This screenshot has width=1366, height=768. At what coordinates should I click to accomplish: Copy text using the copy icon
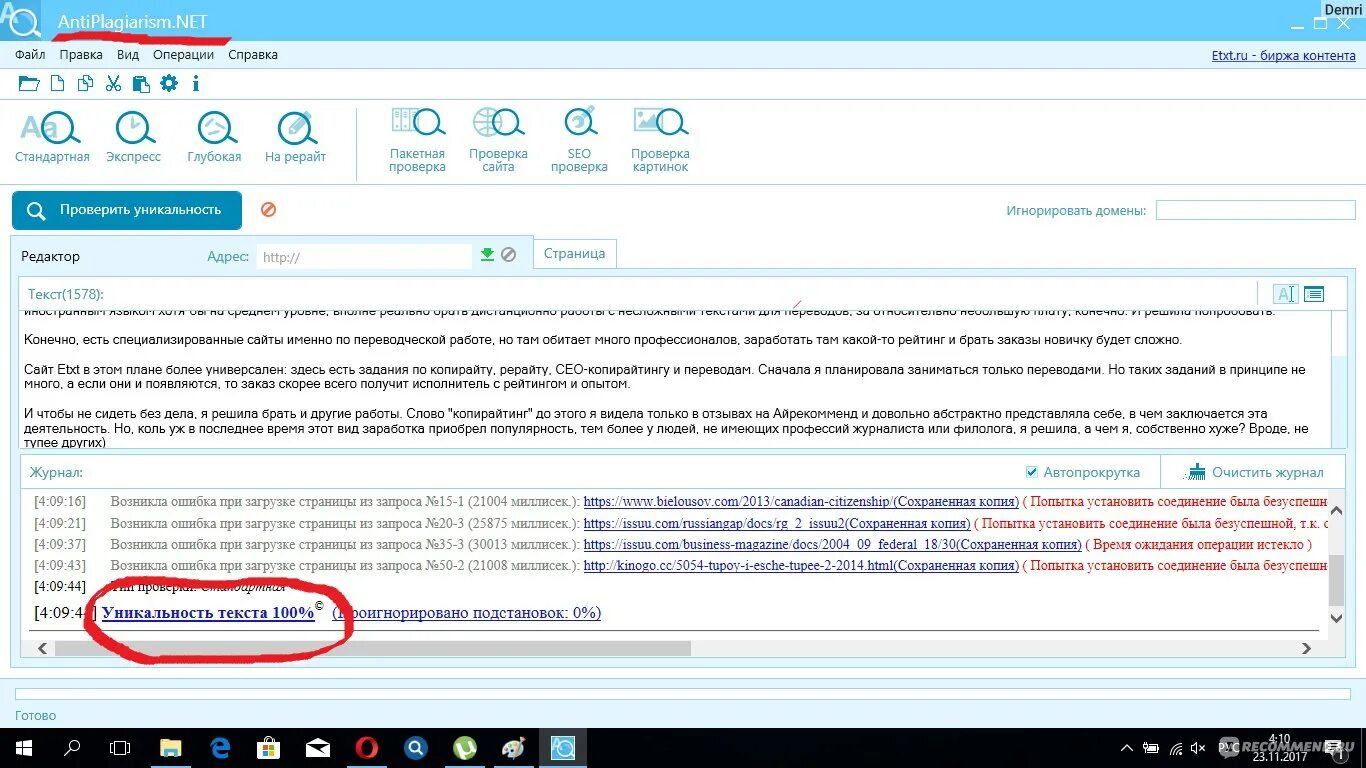(85, 84)
